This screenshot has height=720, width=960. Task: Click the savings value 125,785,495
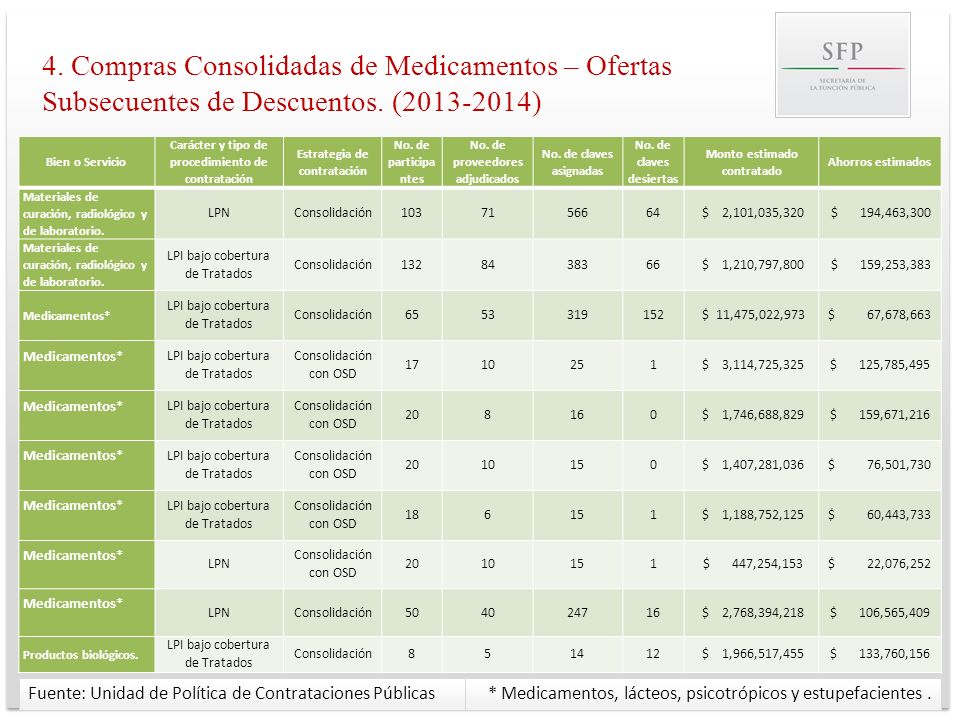pos(894,365)
